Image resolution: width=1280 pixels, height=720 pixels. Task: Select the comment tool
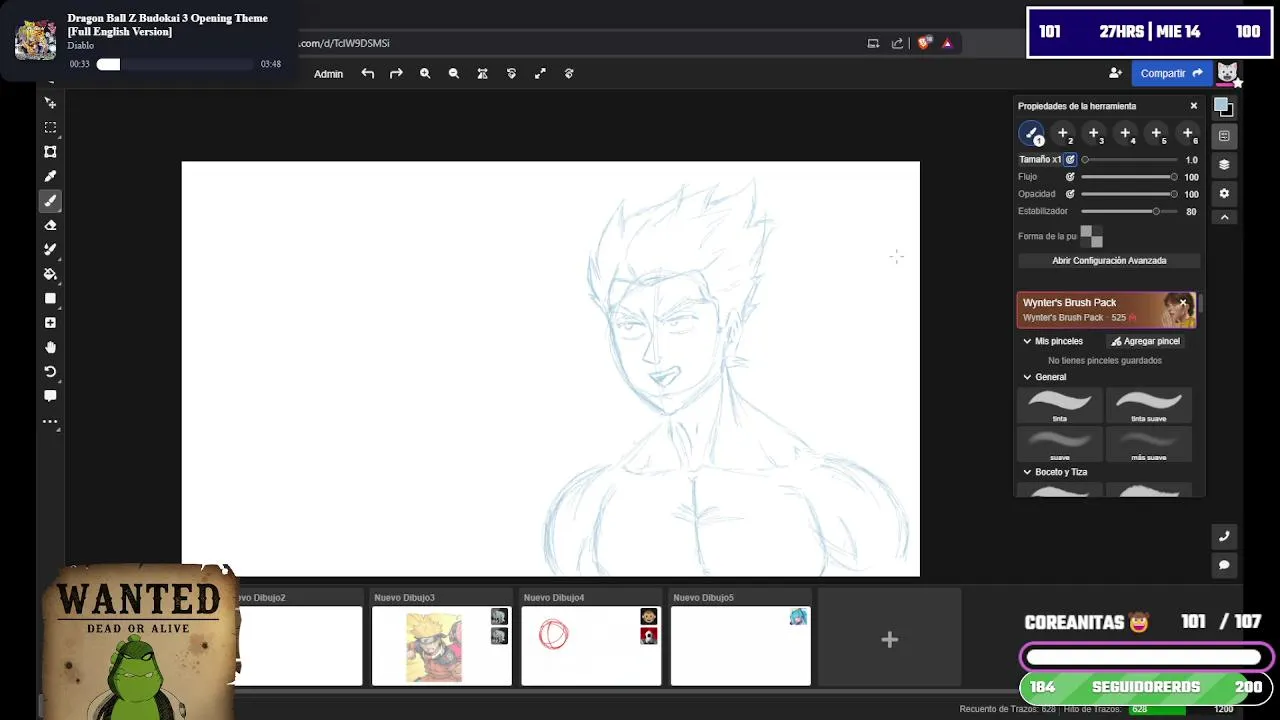coord(50,396)
